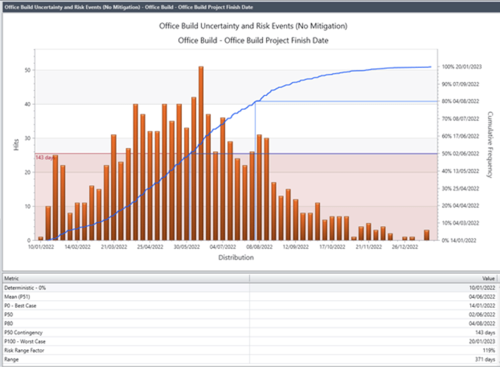This screenshot has width=500, height=367.
Task: Click the 119% risk range factor value
Action: [489, 351]
